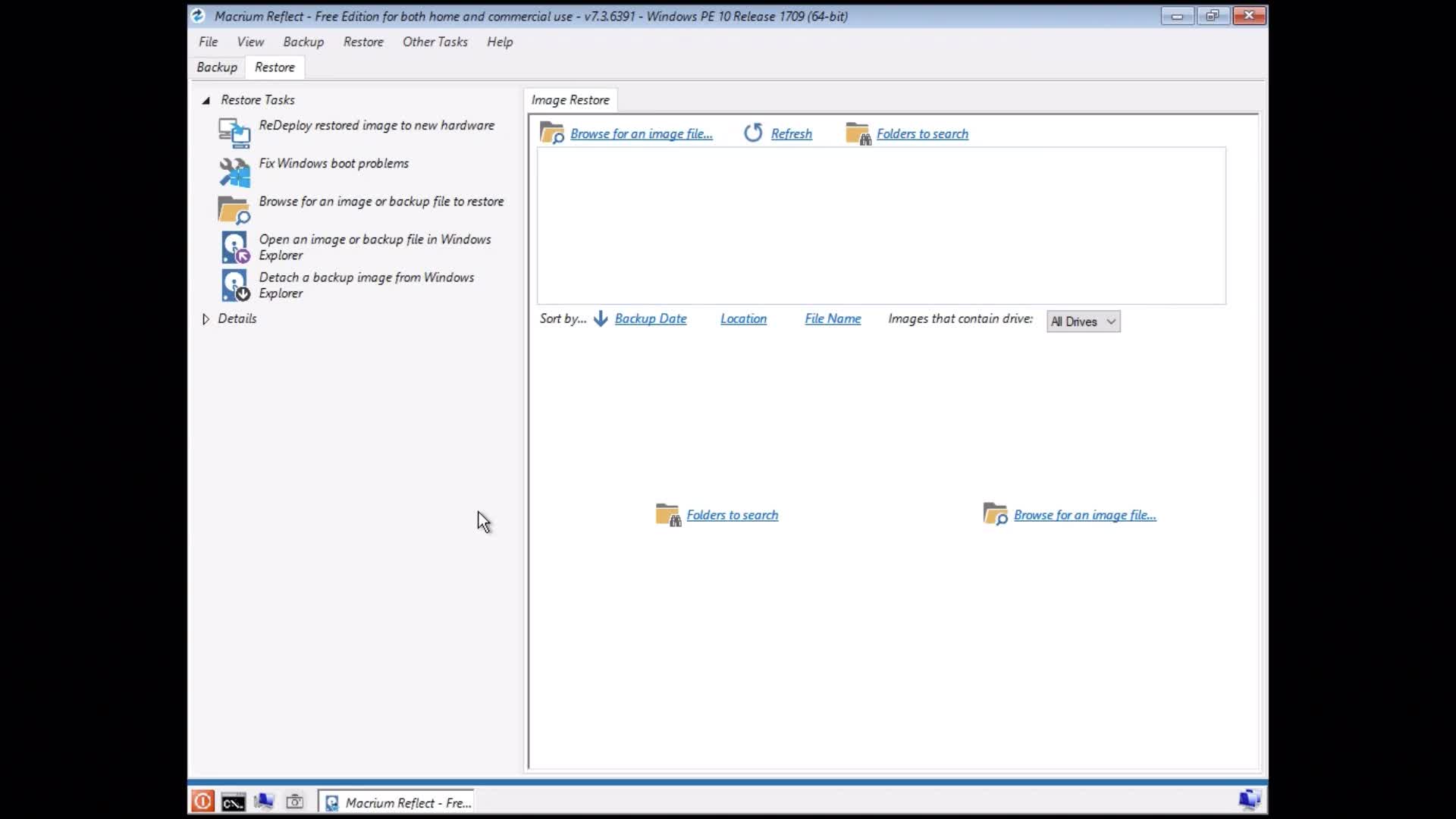The height and width of the screenshot is (819, 1456).
Task: Open the command prompt from taskbar
Action: (233, 802)
